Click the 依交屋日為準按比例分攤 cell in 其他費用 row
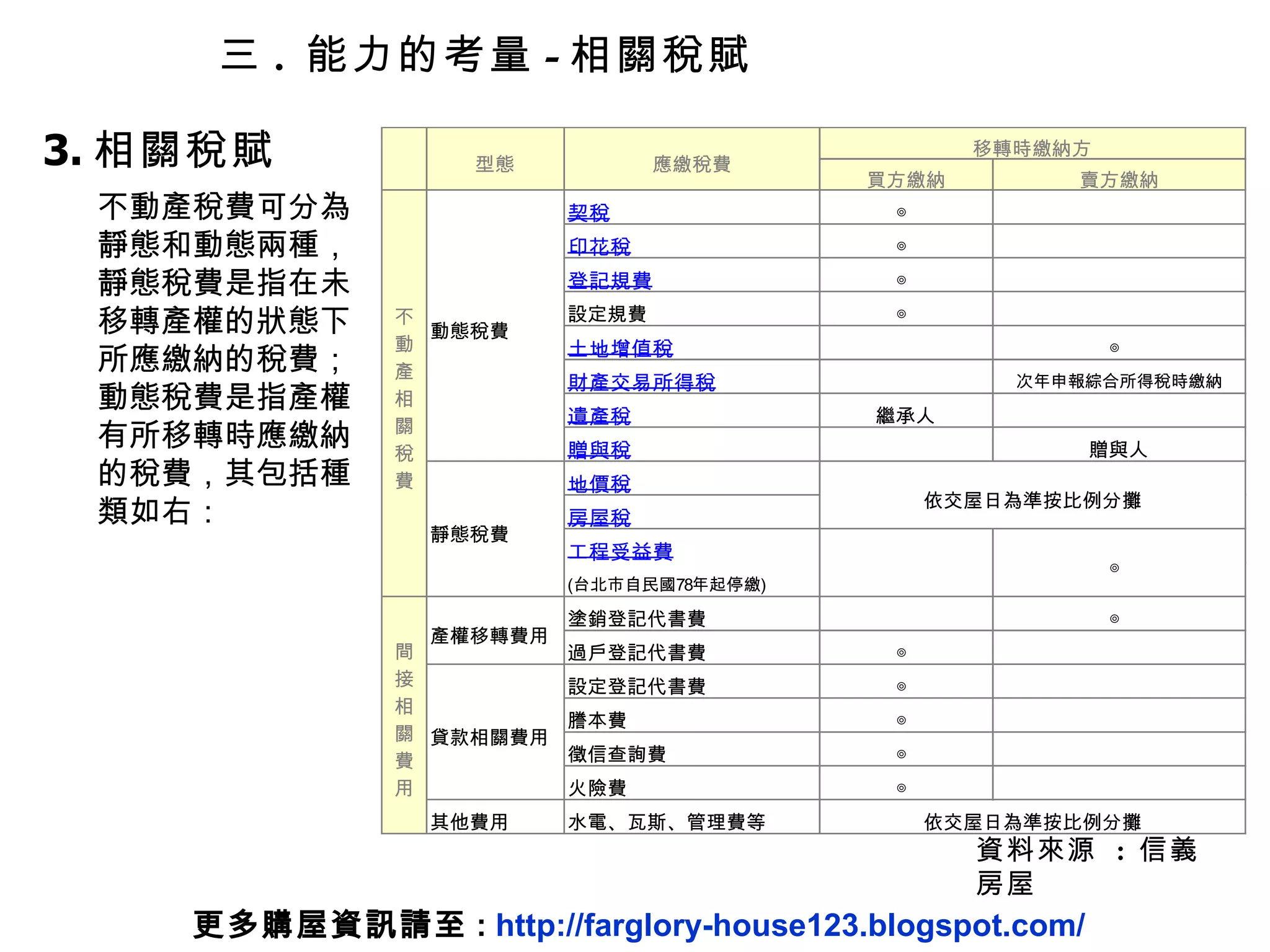This screenshot has height=952, width=1270. coord(1032,817)
